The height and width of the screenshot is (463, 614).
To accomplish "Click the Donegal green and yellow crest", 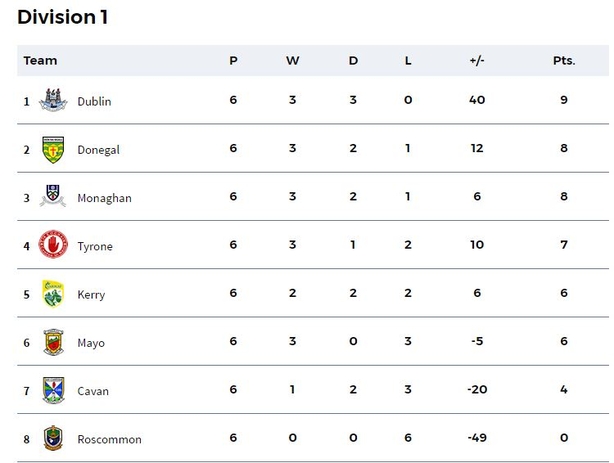I will pyautogui.click(x=53, y=150).
